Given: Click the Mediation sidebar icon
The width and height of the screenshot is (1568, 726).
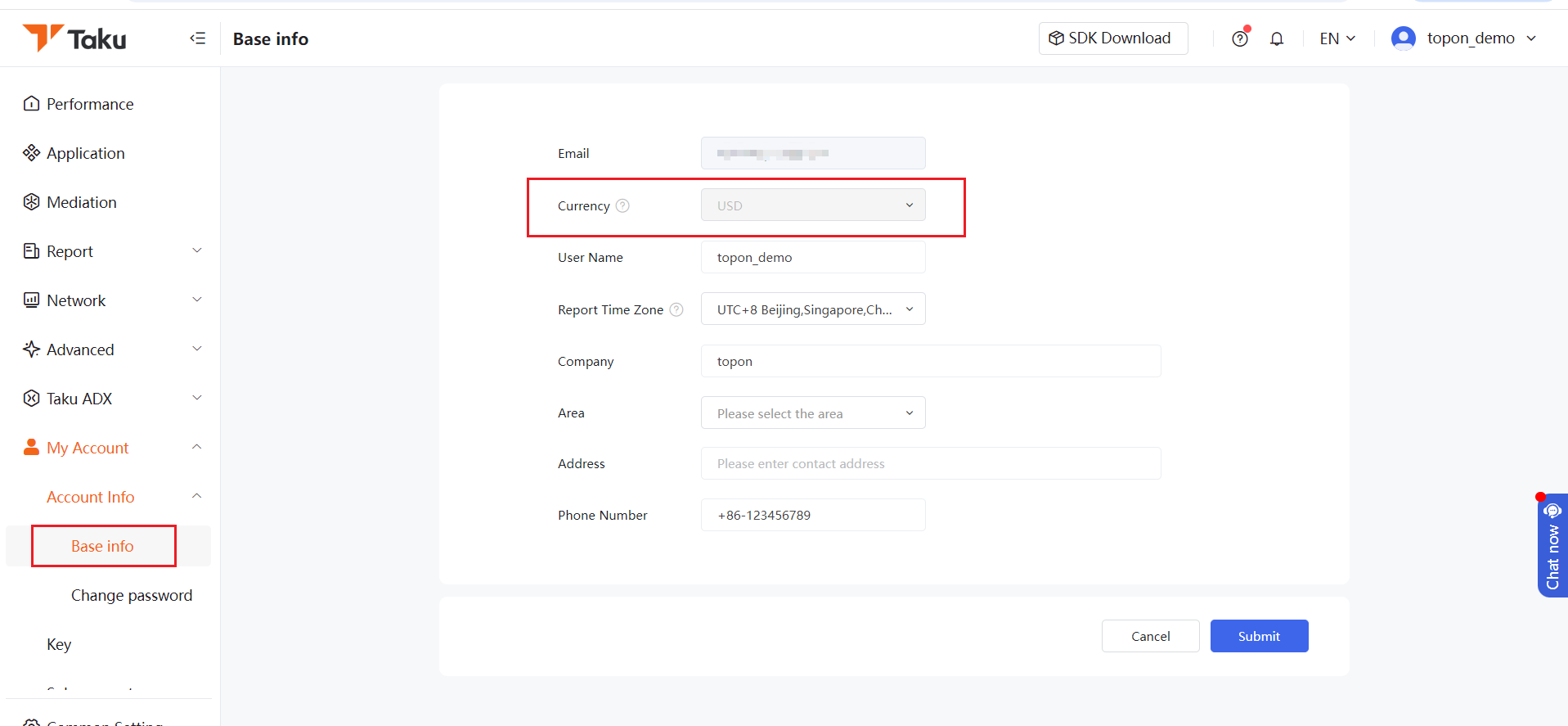Looking at the screenshot, I should [x=31, y=202].
